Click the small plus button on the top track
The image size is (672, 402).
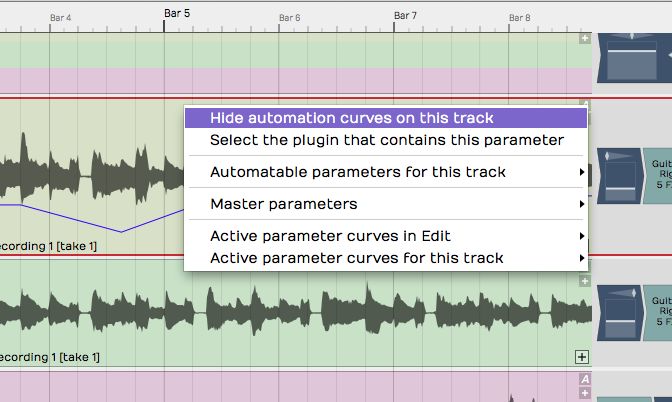click(x=585, y=38)
